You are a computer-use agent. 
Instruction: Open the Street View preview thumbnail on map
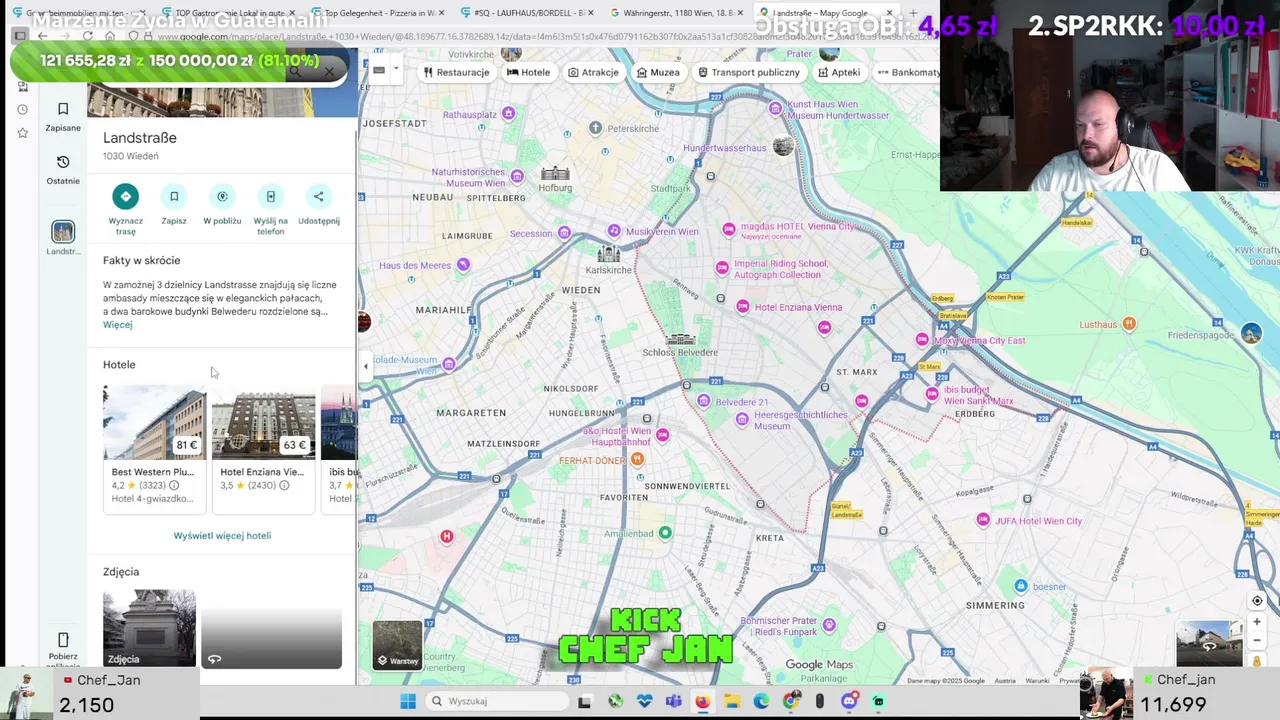[x=1209, y=644]
